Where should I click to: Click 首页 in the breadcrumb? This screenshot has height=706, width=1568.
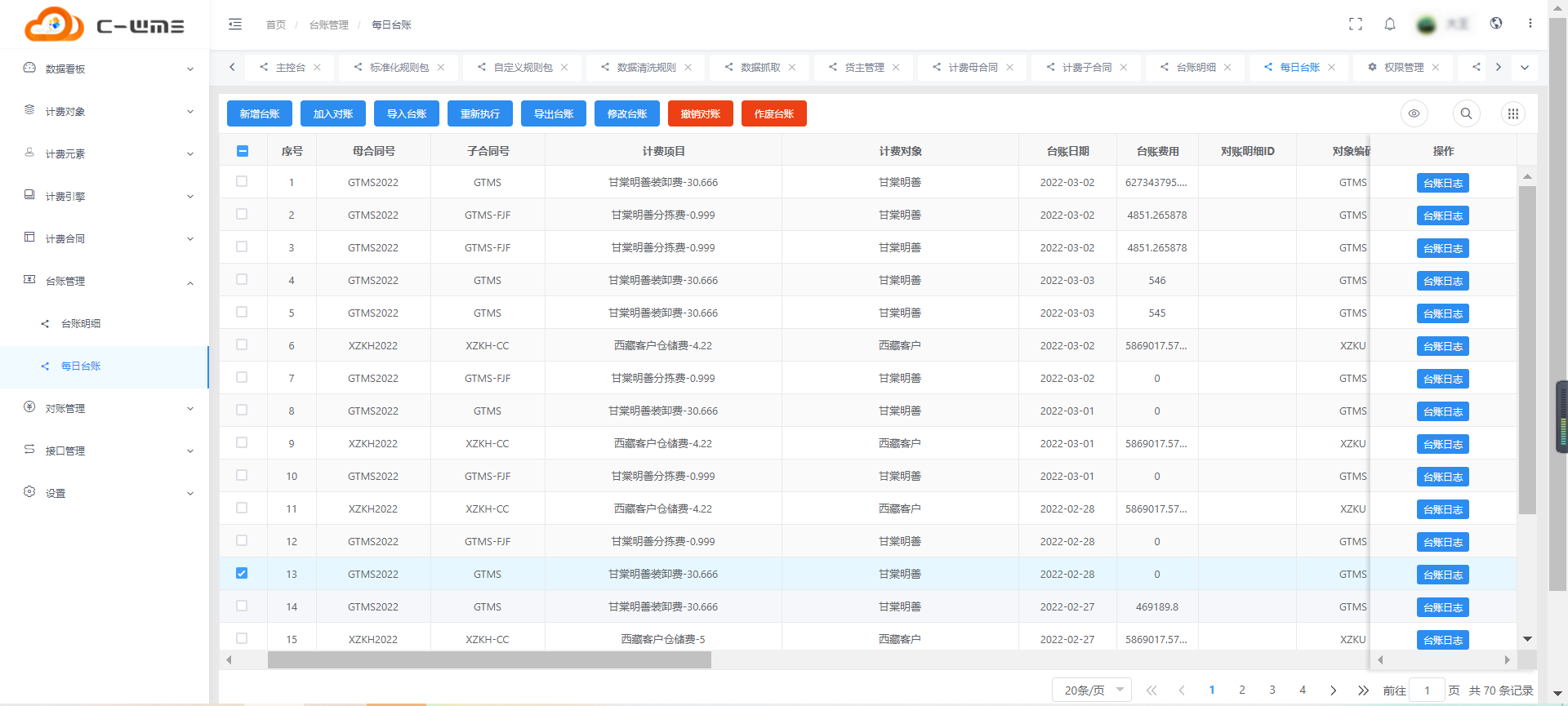click(x=276, y=24)
